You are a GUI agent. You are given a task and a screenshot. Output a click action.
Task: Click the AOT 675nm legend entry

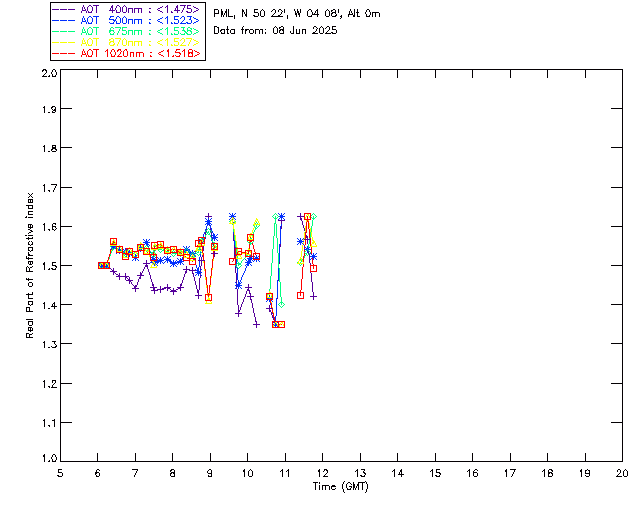127,31
